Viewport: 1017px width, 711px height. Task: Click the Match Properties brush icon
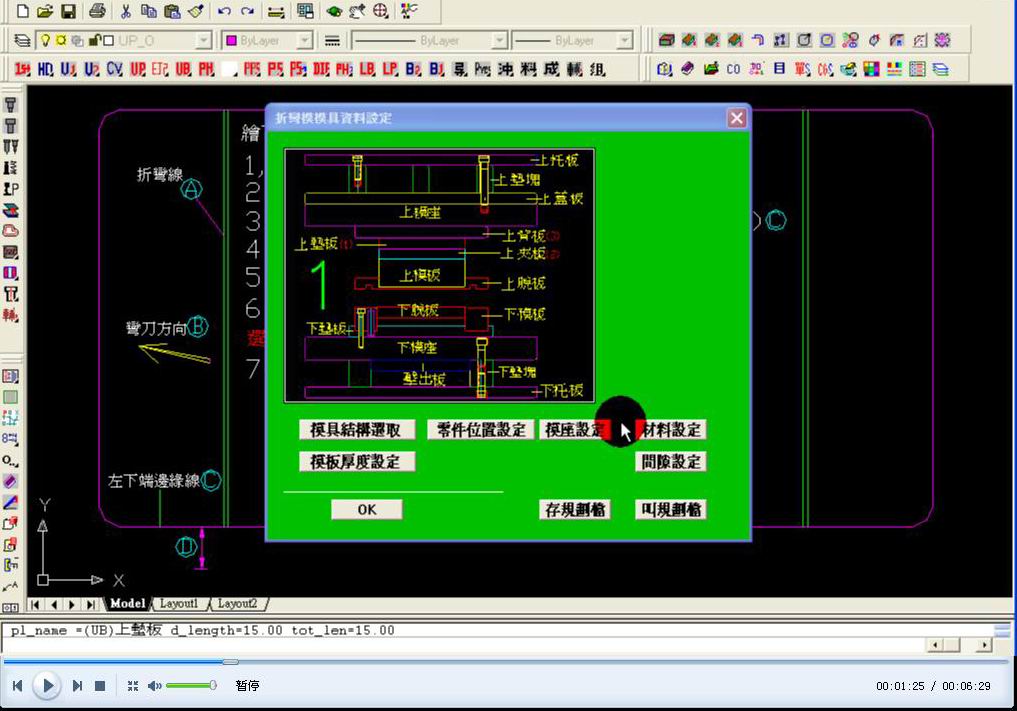(195, 11)
